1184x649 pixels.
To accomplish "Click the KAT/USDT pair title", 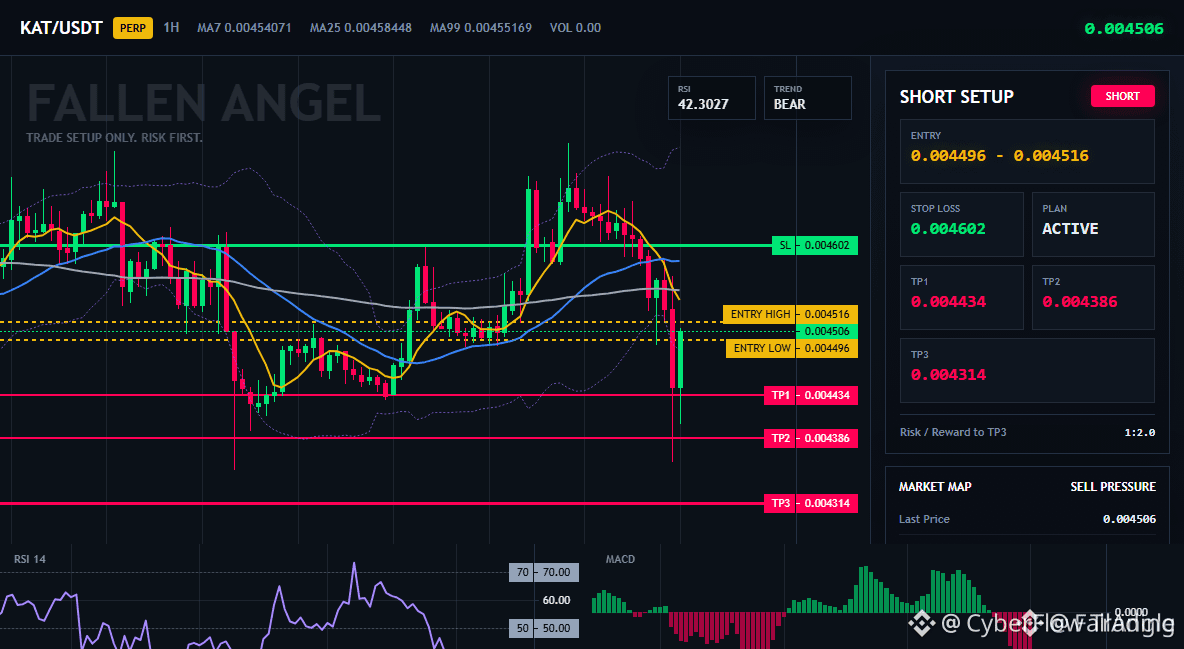I will pyautogui.click(x=61, y=28).
